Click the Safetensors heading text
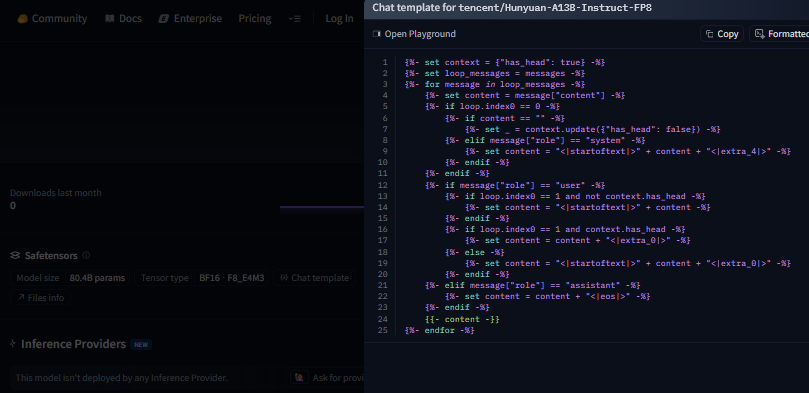This screenshot has height=393, width=809. [51, 256]
